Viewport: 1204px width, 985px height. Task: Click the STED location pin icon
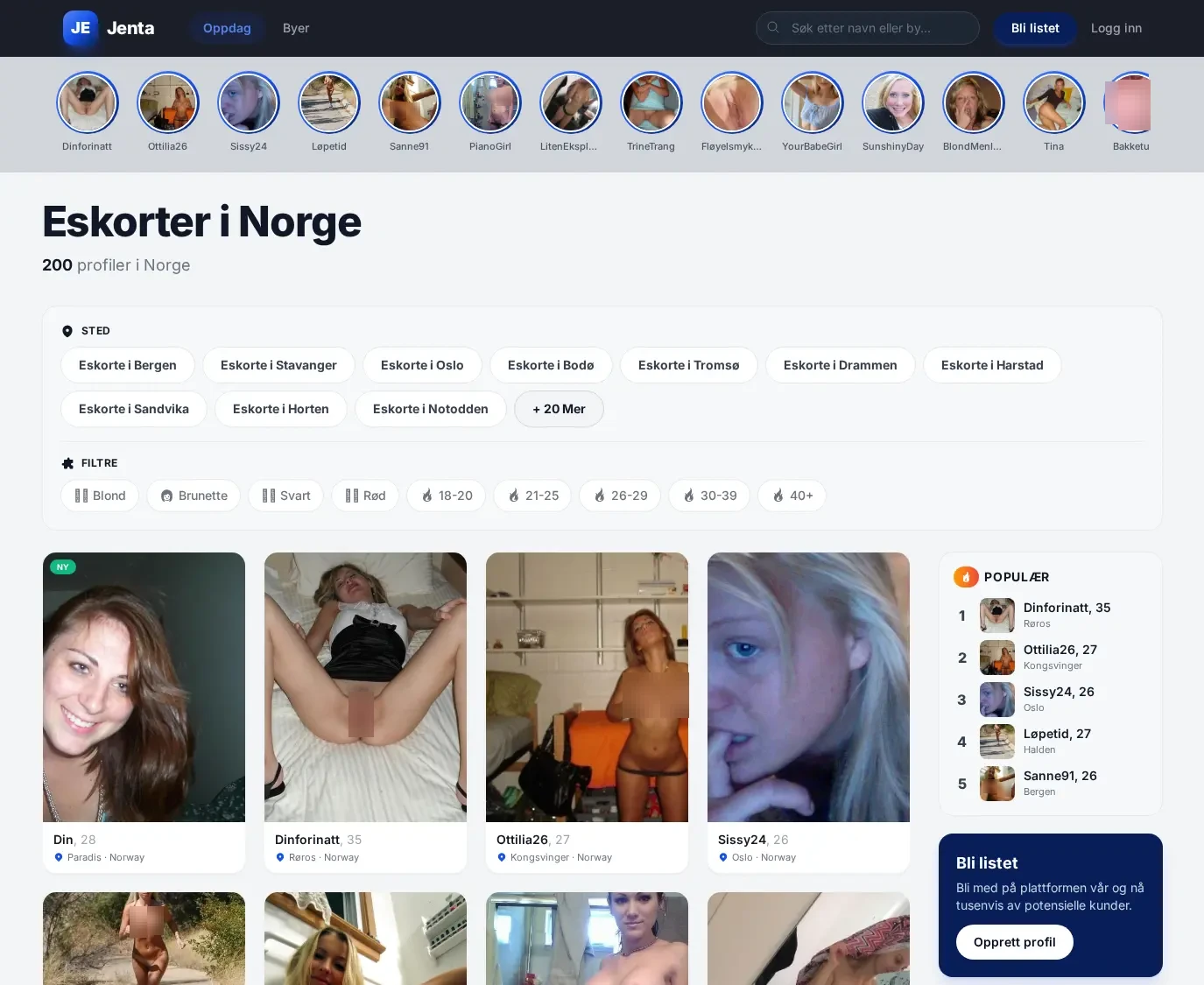pos(67,331)
